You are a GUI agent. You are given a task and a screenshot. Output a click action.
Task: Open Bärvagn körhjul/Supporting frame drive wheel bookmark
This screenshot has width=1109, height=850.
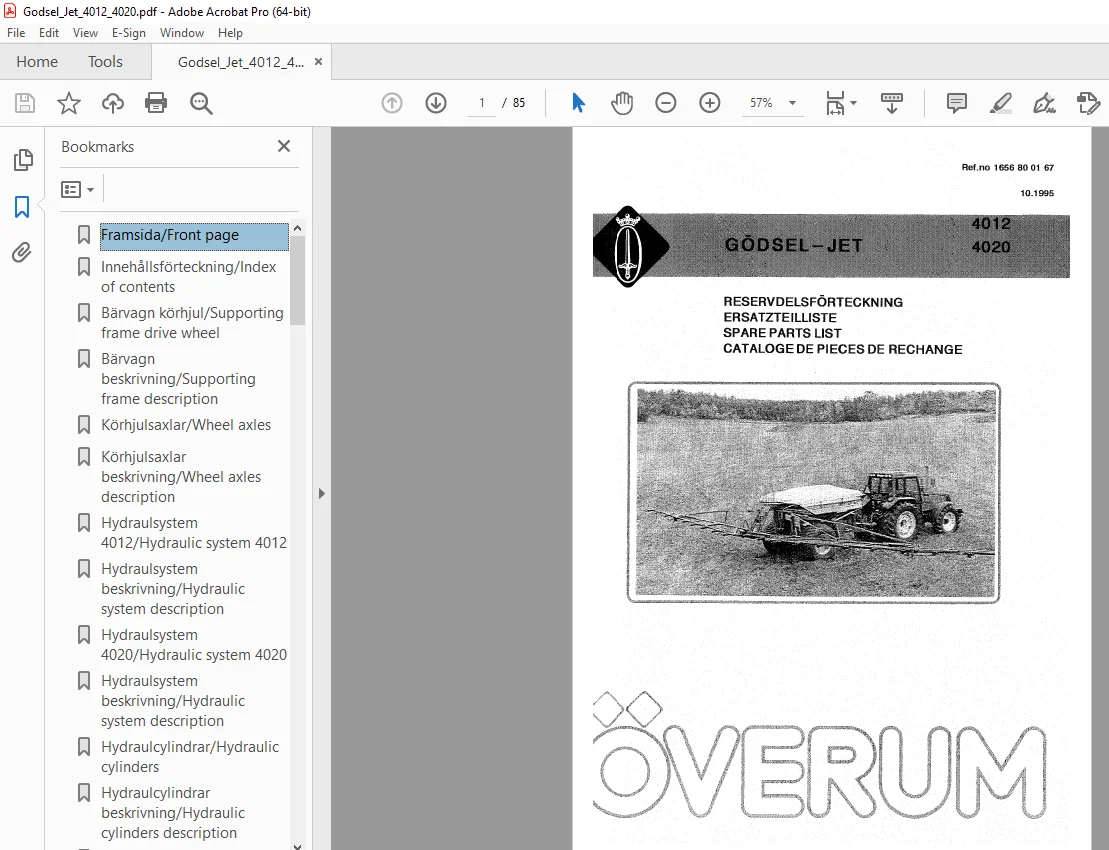pyautogui.click(x=192, y=322)
